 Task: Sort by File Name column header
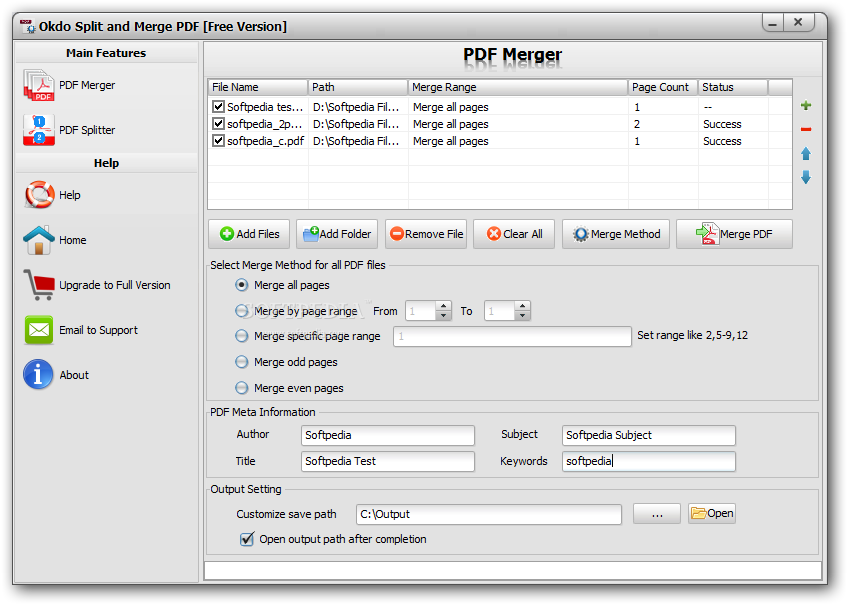(258, 87)
